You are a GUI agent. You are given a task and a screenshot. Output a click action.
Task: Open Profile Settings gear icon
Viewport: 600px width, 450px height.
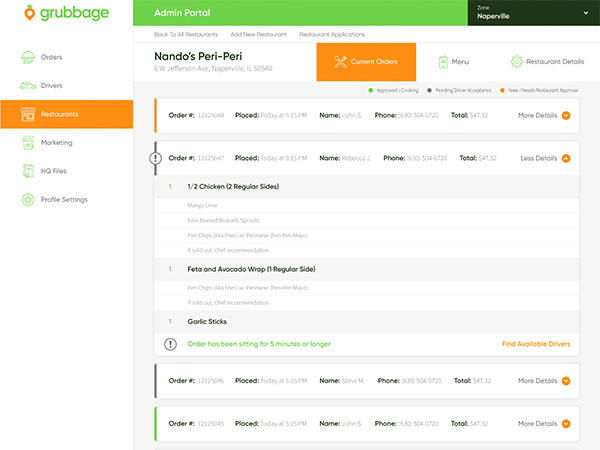[x=28, y=199]
